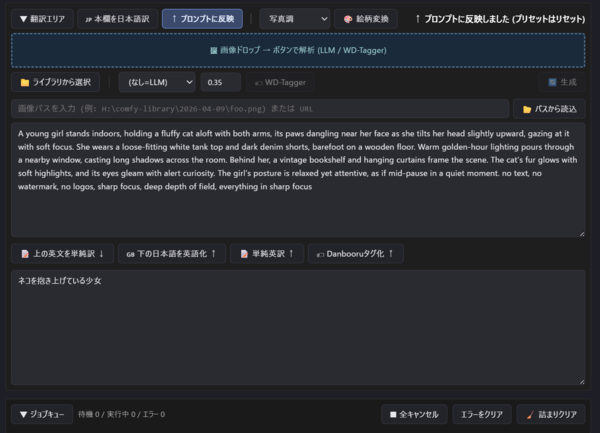
Task: Click パスから読込 folder button
Action: coord(549,109)
